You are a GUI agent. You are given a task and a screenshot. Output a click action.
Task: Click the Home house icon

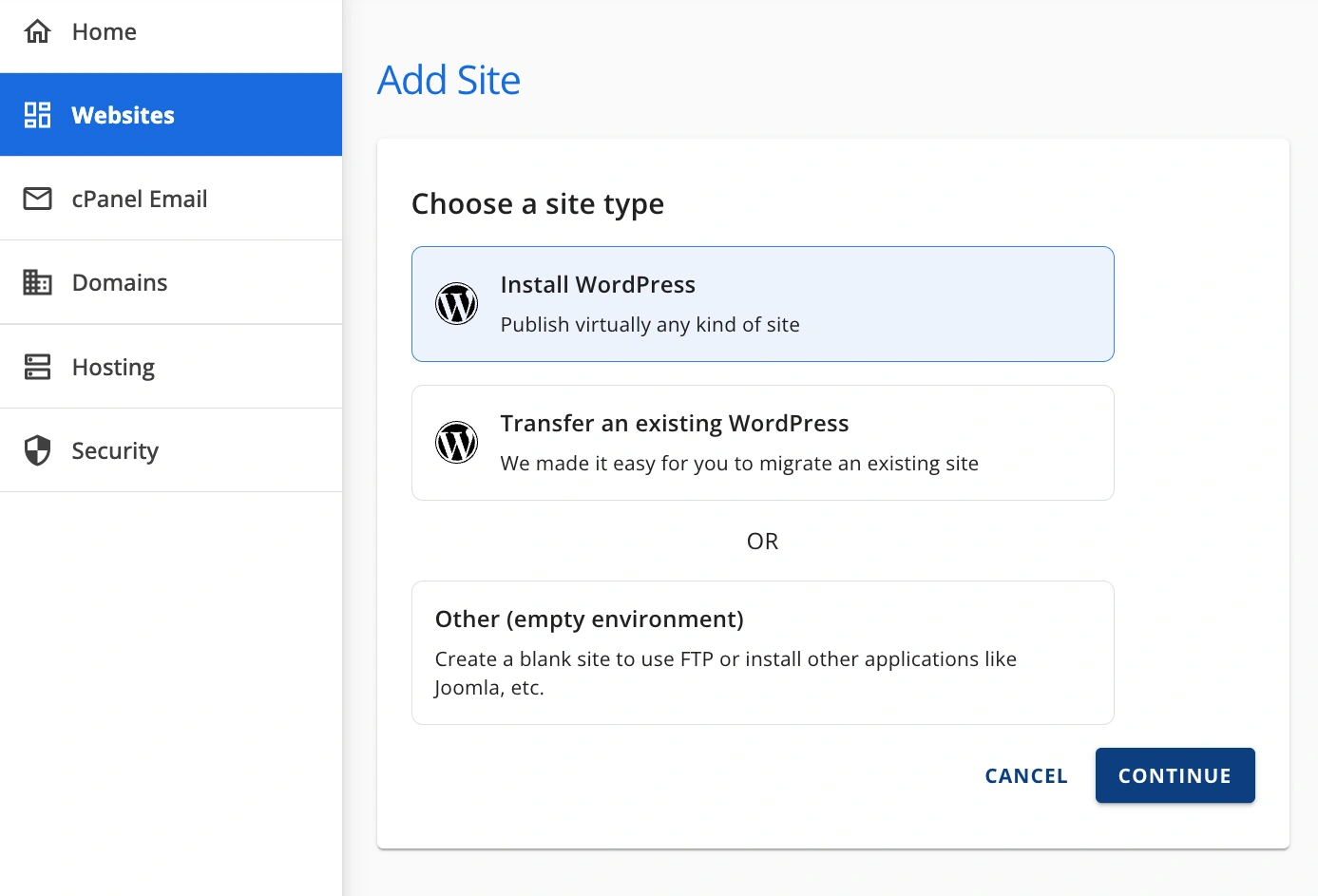(37, 31)
